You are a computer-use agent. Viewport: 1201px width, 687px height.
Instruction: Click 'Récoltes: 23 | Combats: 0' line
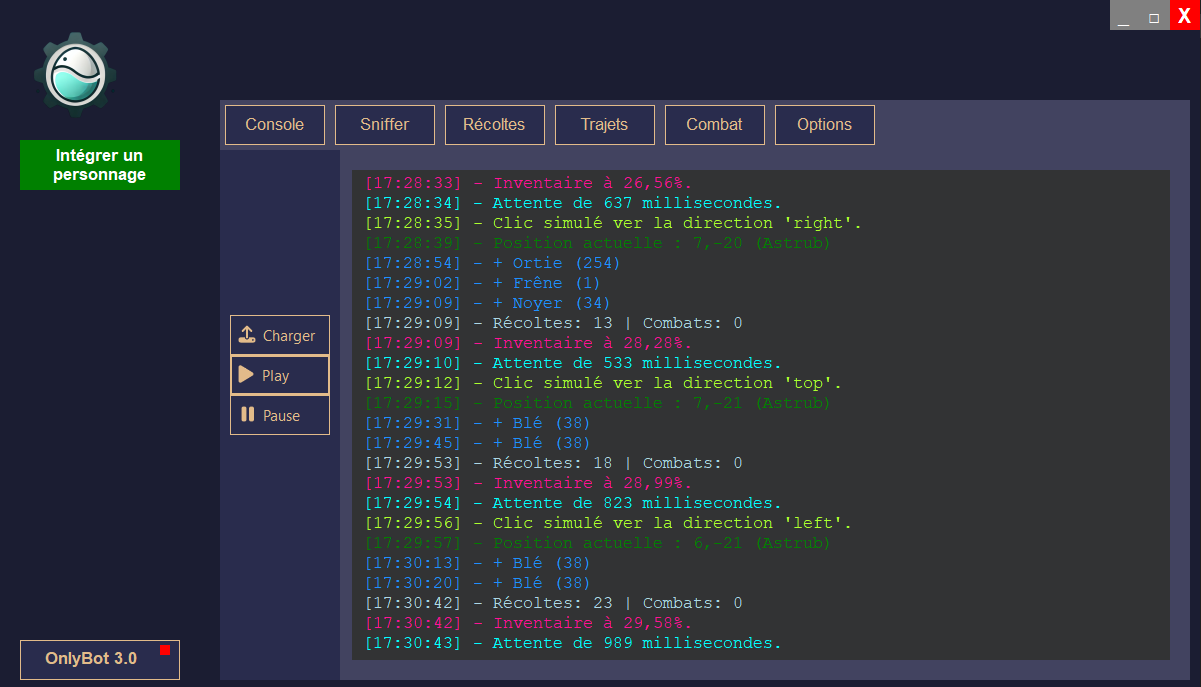[x=553, y=603]
